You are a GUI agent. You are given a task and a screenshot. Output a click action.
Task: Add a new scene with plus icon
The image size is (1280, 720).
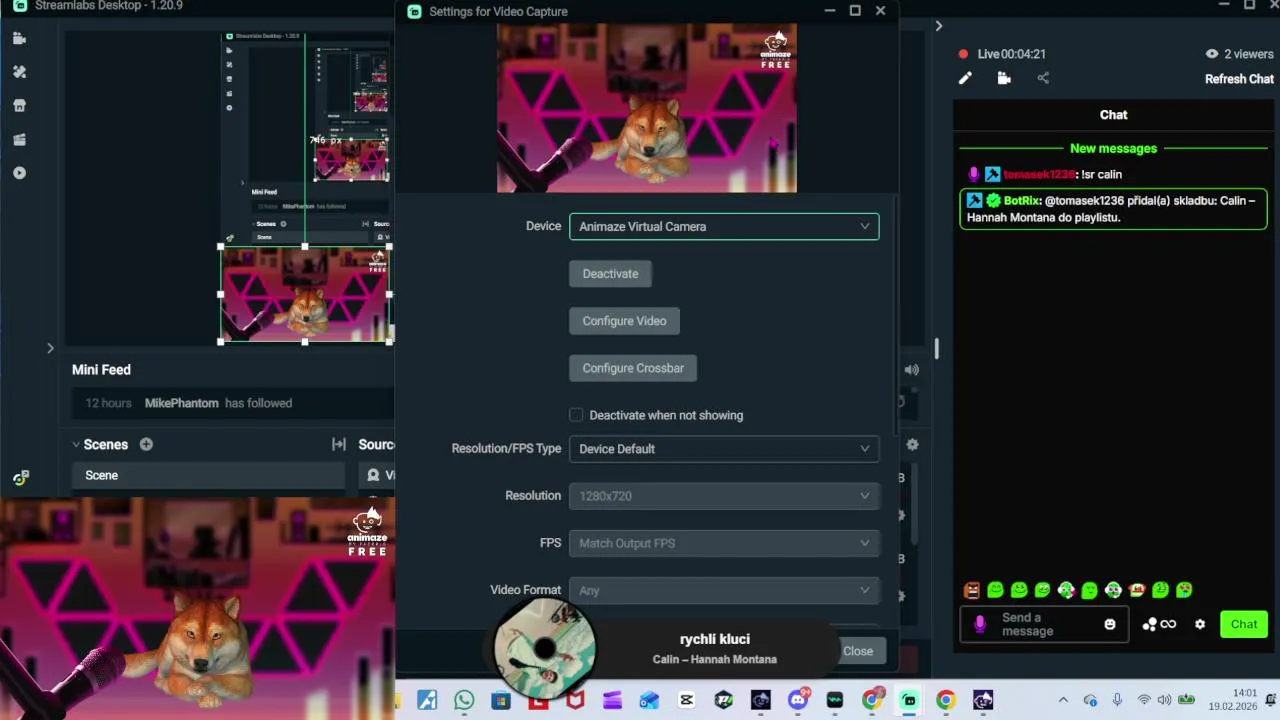[146, 444]
